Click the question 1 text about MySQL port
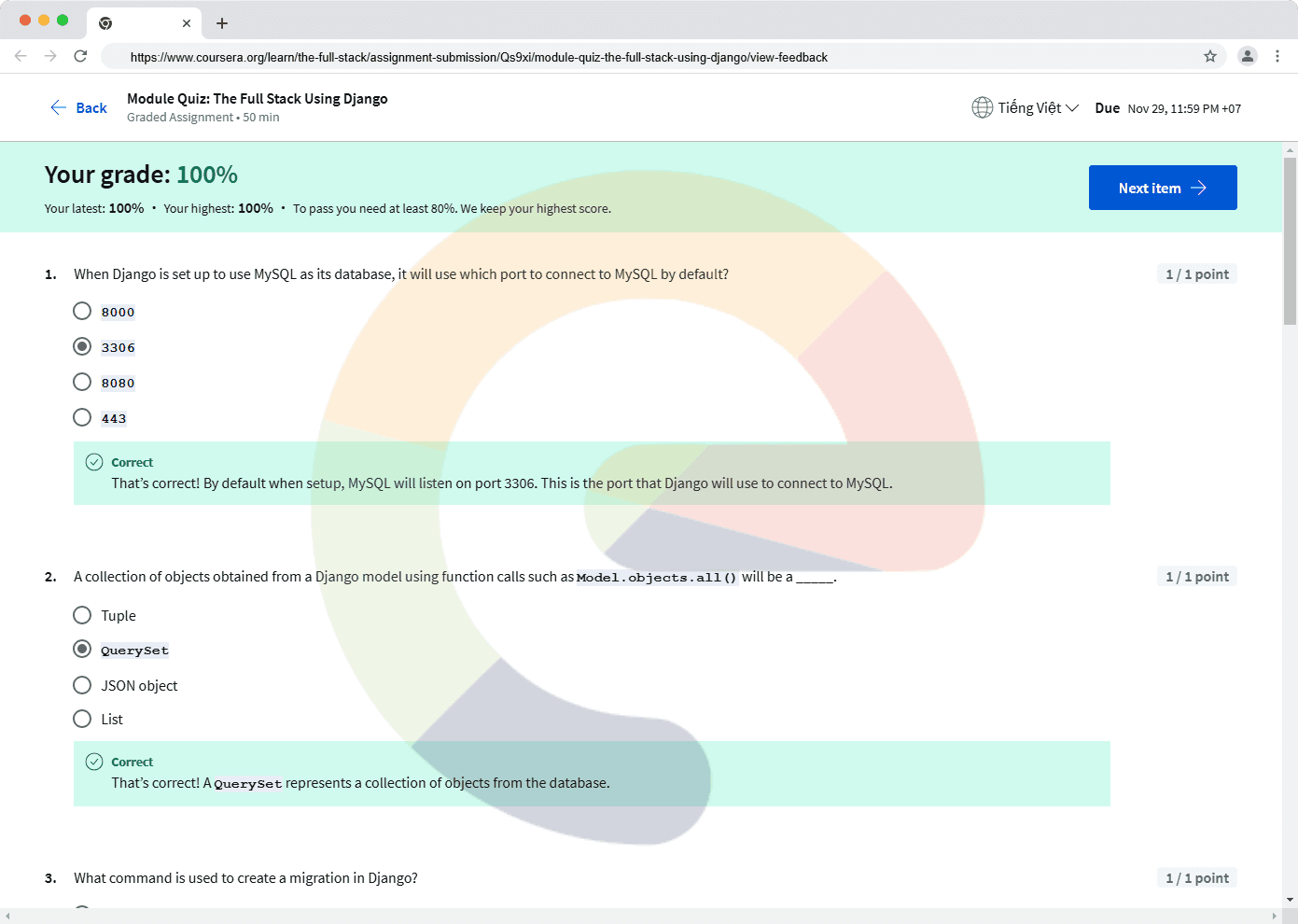This screenshot has height=924, width=1298. [x=401, y=274]
